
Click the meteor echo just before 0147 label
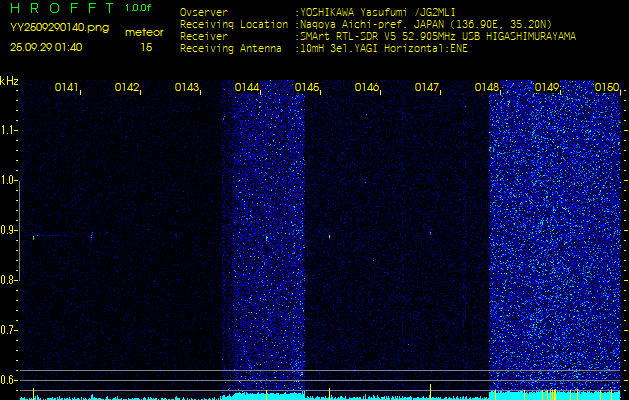click(x=430, y=232)
